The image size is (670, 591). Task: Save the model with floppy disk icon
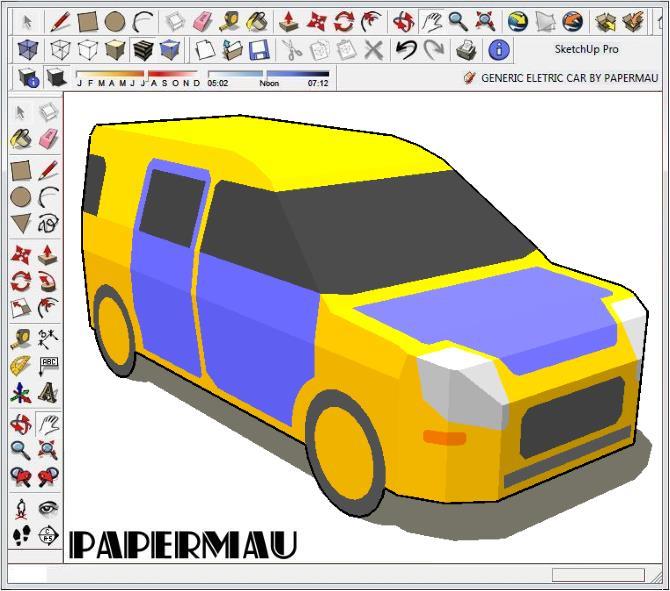coord(258,49)
